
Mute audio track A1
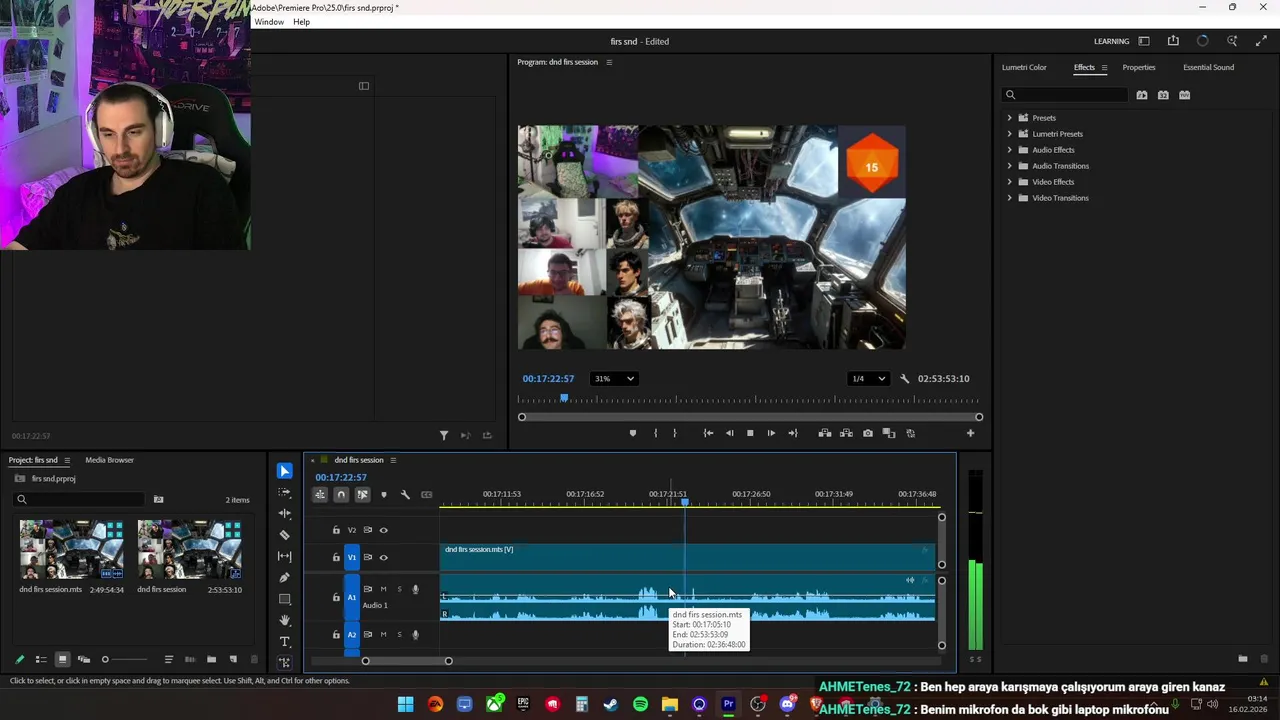tap(383, 589)
